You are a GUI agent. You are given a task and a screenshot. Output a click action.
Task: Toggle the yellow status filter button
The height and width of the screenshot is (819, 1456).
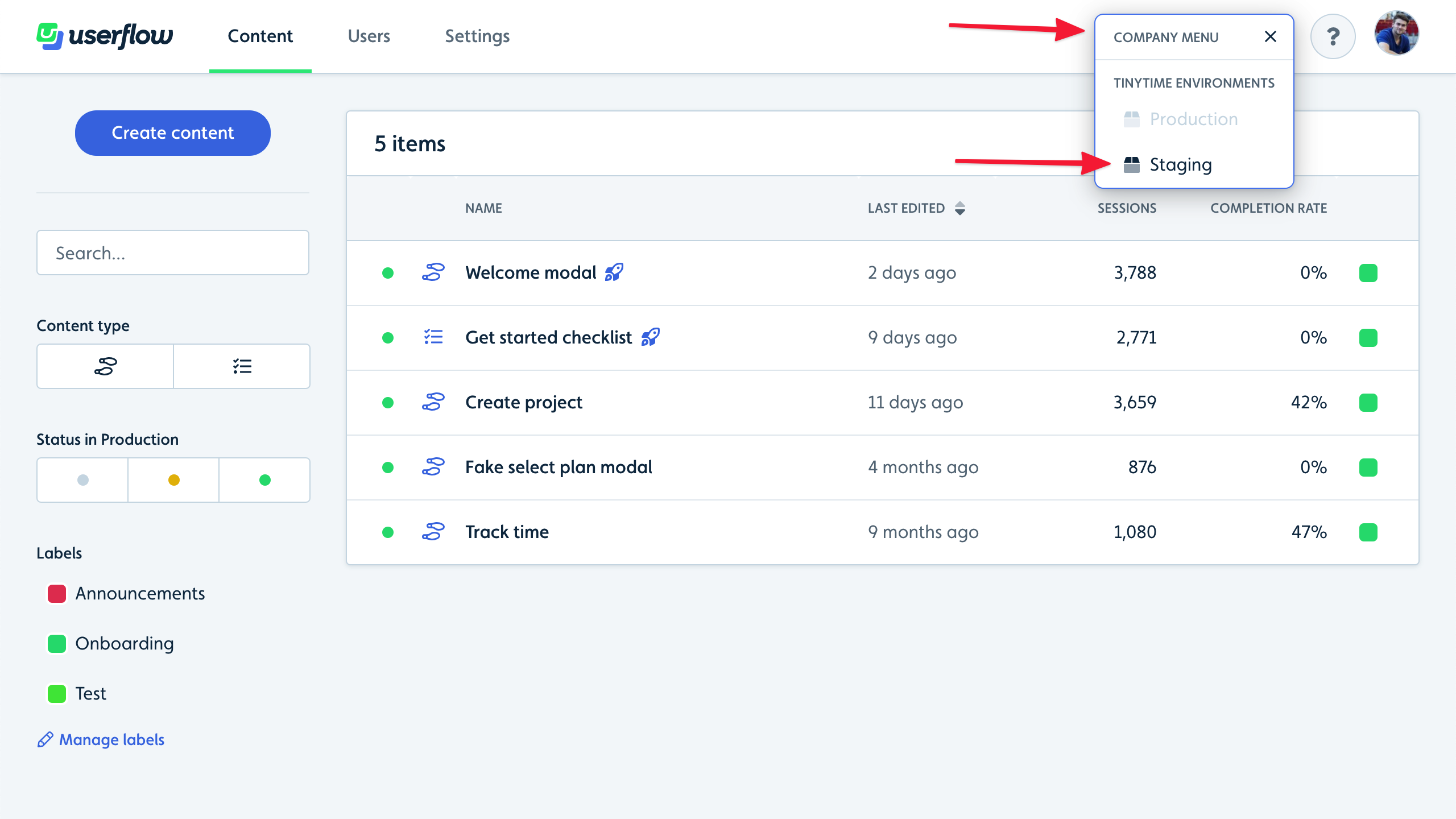tap(173, 480)
